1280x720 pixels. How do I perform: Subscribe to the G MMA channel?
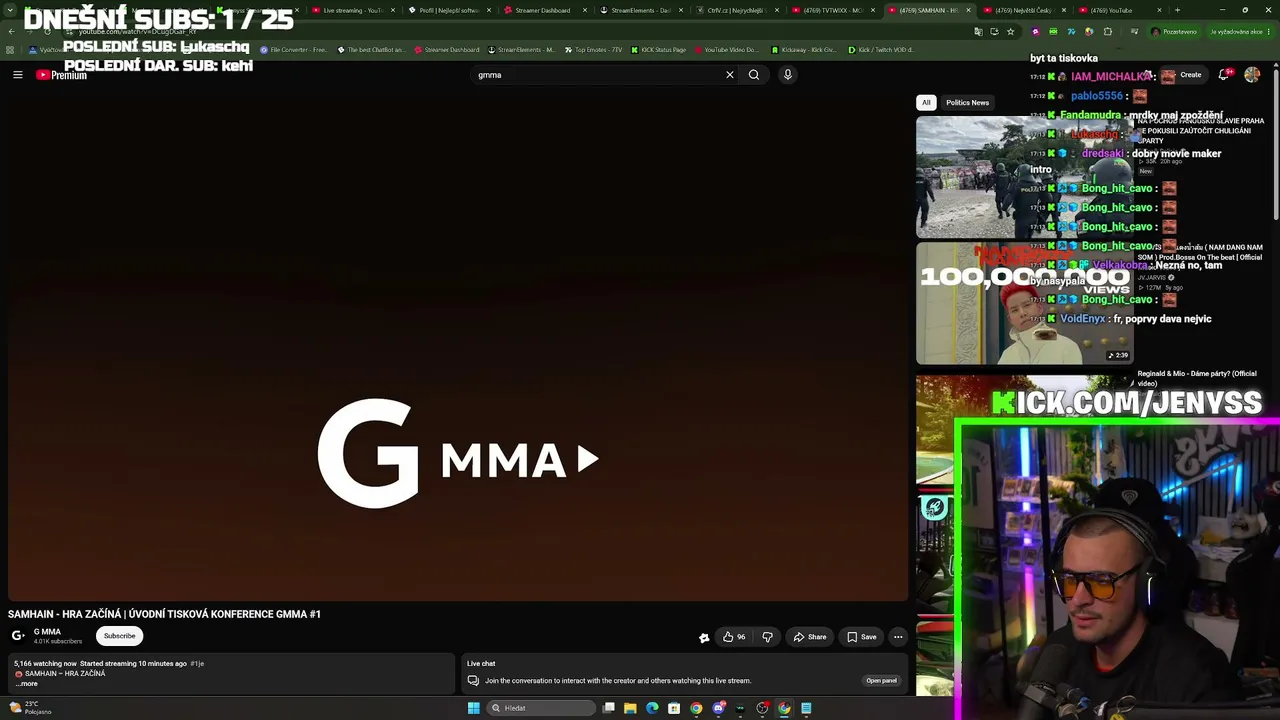pos(119,636)
